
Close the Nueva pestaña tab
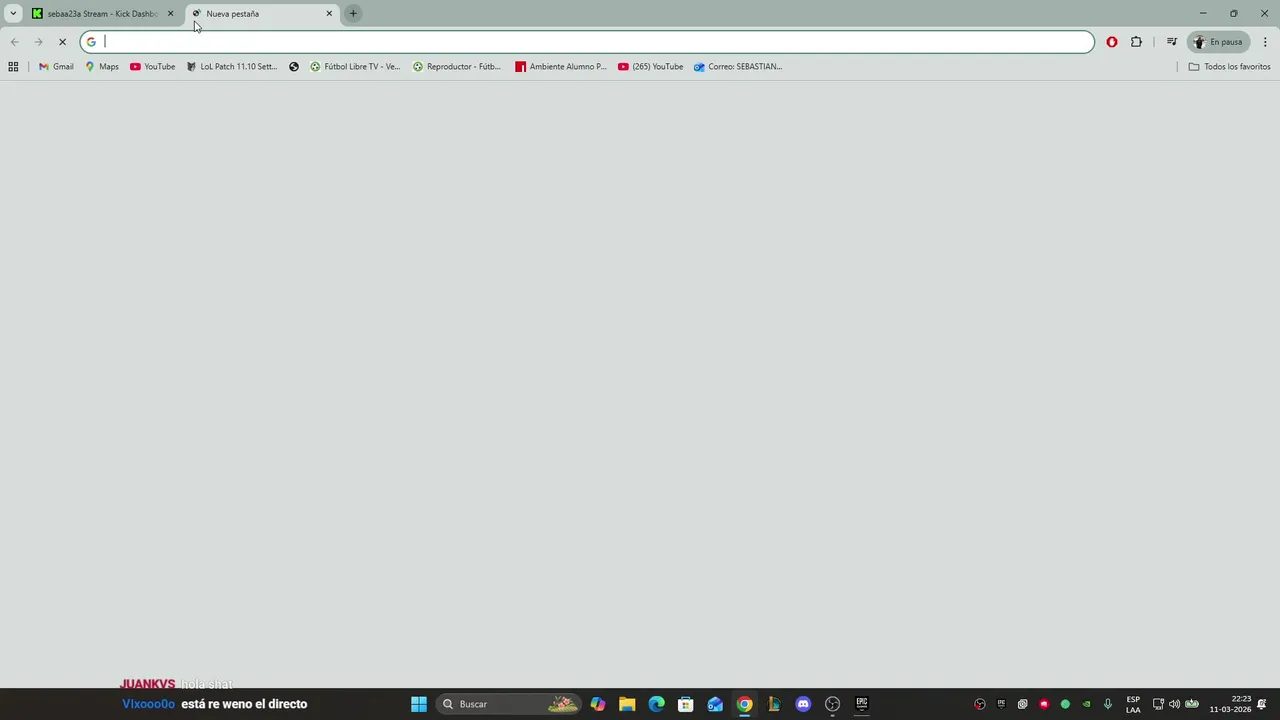(329, 14)
